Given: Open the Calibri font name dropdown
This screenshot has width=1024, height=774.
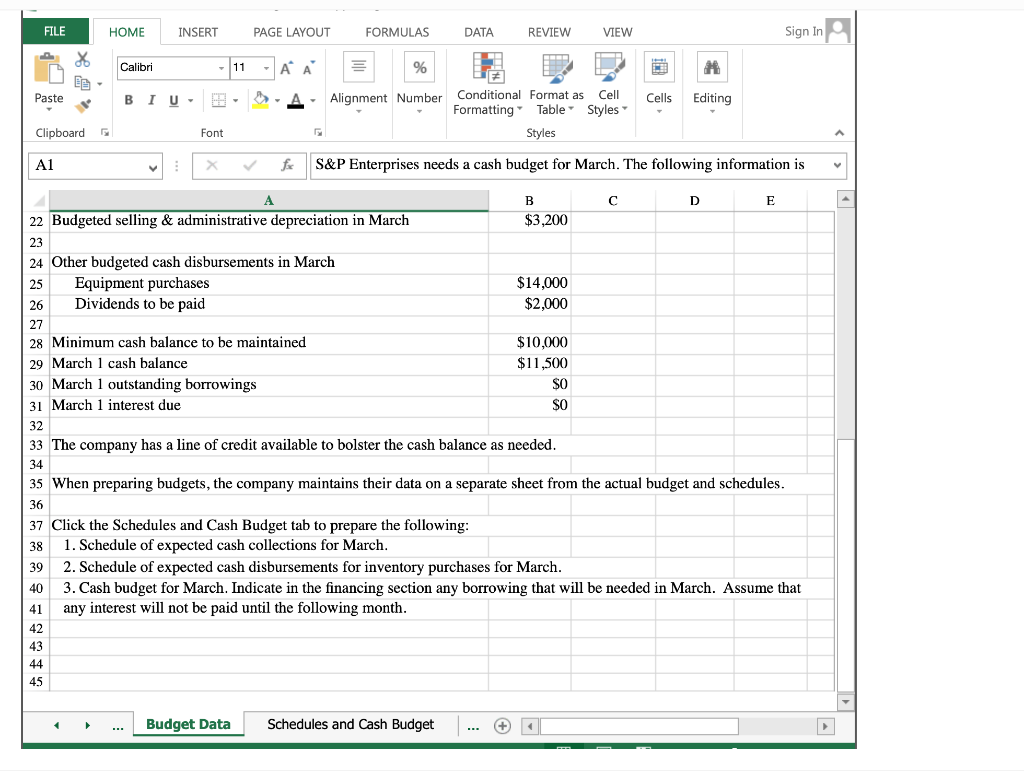Looking at the screenshot, I should (219, 68).
